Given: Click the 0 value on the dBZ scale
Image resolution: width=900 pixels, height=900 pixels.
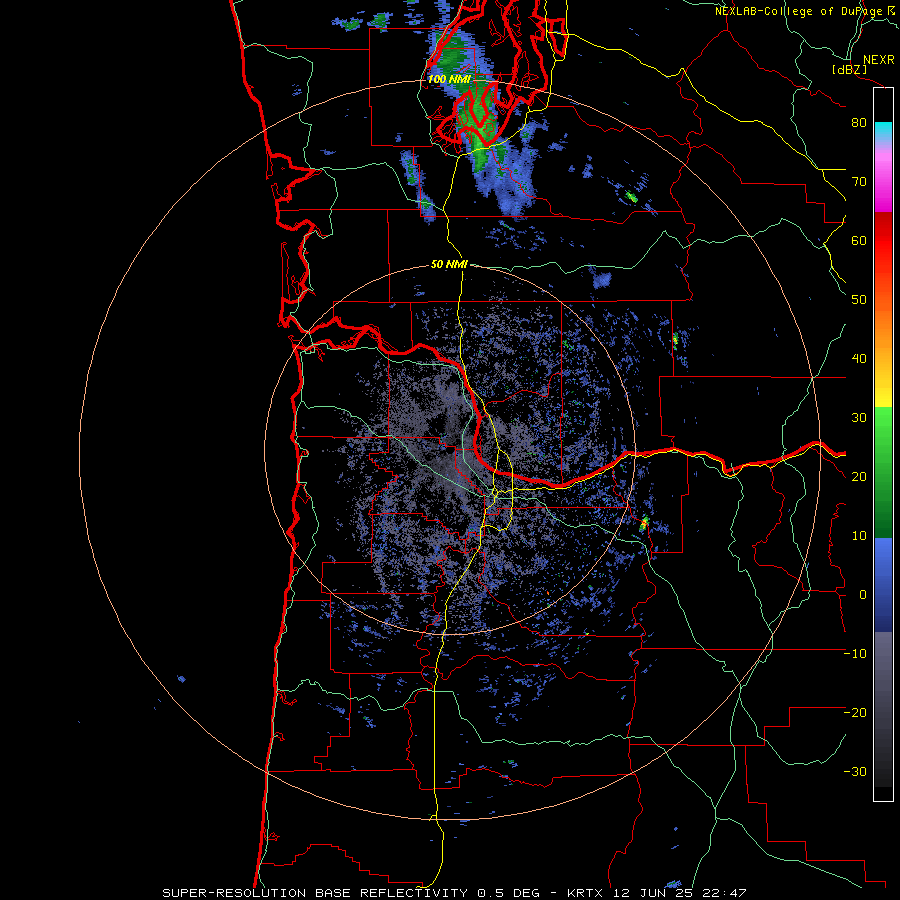Looking at the screenshot, I should point(863,595).
